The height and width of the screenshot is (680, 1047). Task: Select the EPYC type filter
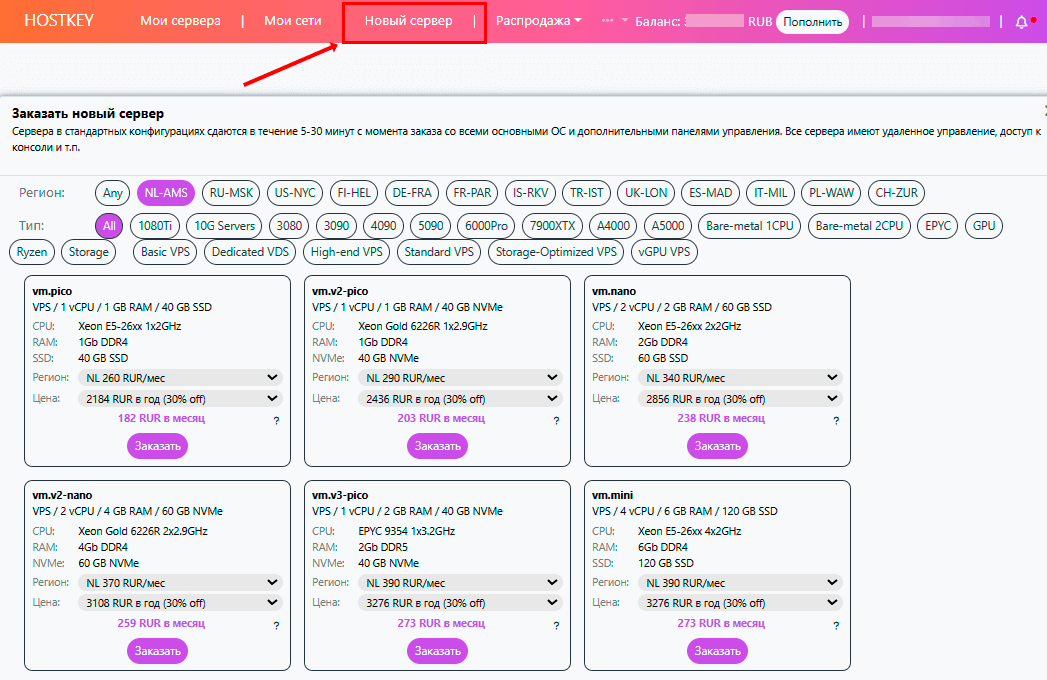tap(938, 226)
